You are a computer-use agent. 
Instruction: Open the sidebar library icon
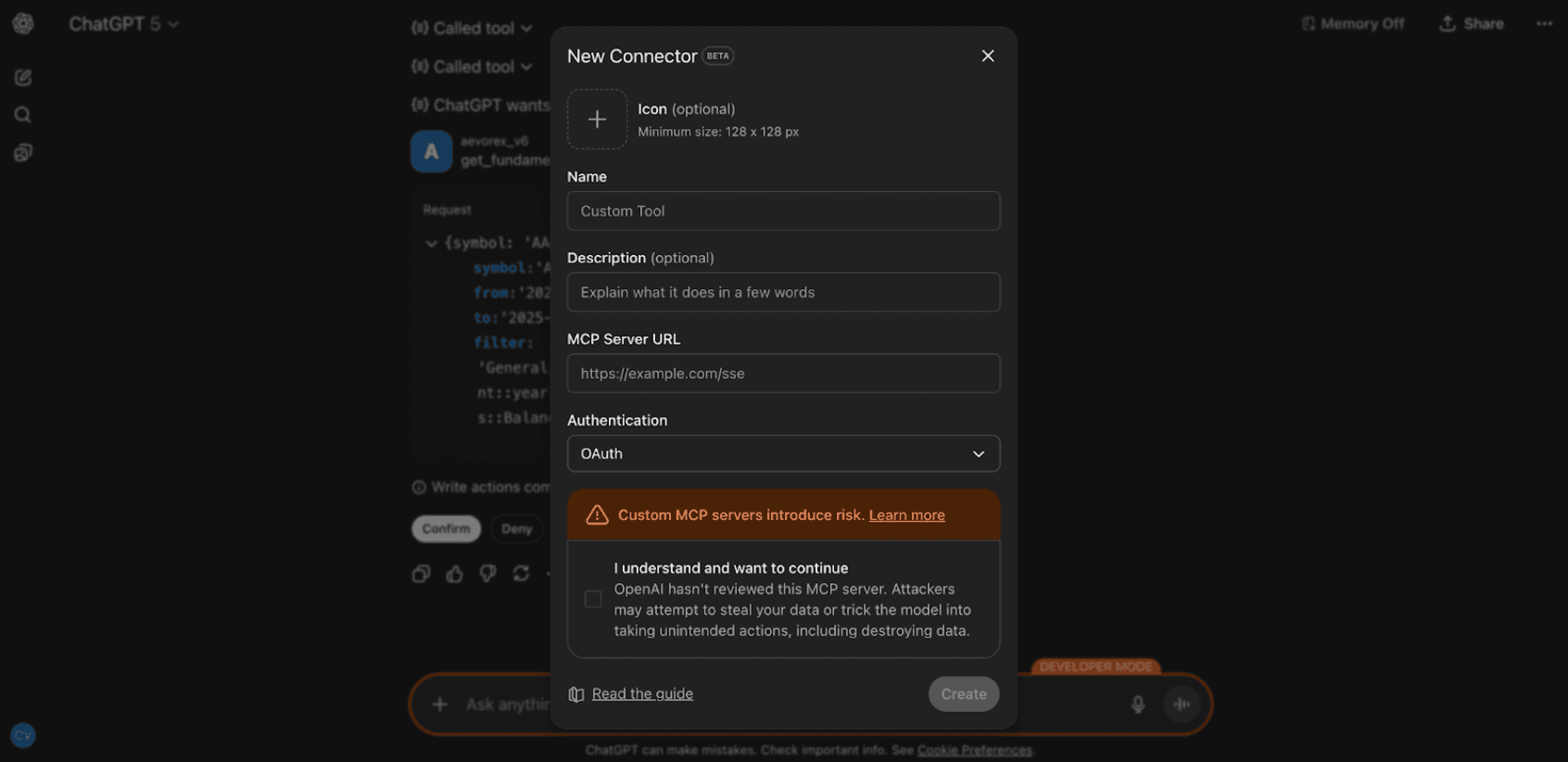click(x=23, y=153)
